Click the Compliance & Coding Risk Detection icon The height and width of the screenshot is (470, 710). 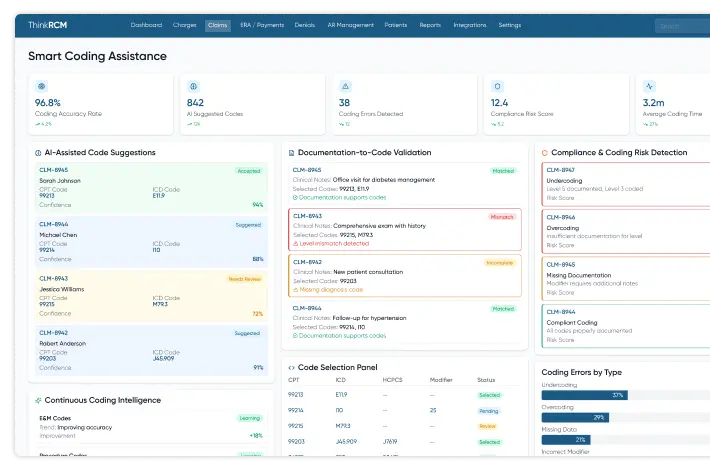pos(544,153)
